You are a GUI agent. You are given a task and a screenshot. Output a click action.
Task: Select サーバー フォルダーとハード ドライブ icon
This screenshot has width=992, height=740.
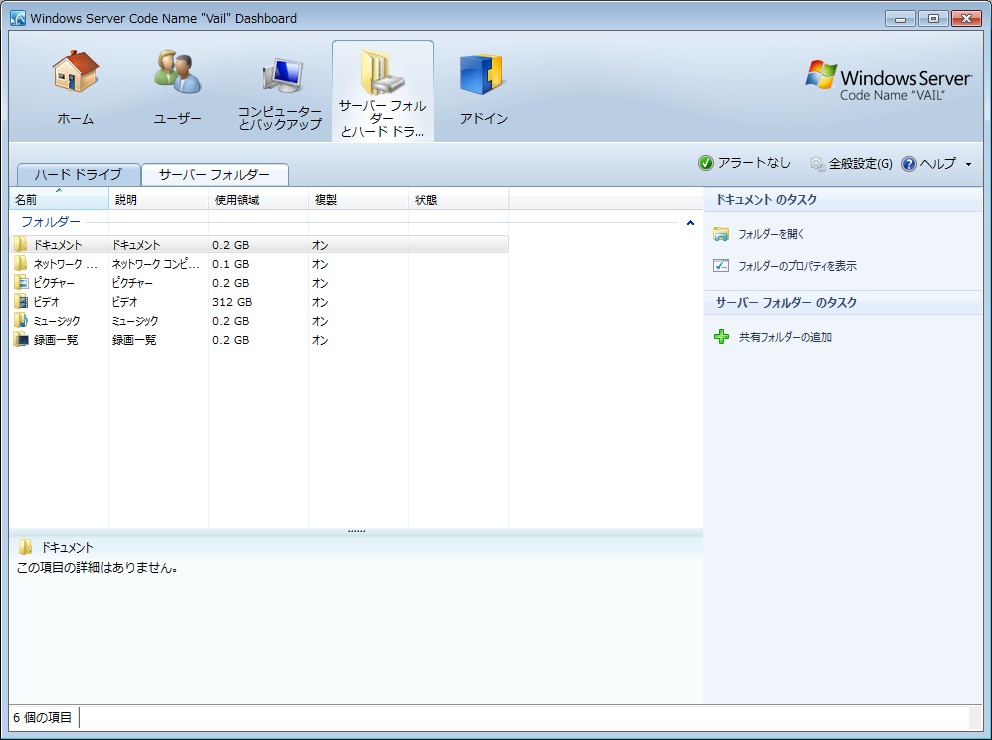click(382, 72)
